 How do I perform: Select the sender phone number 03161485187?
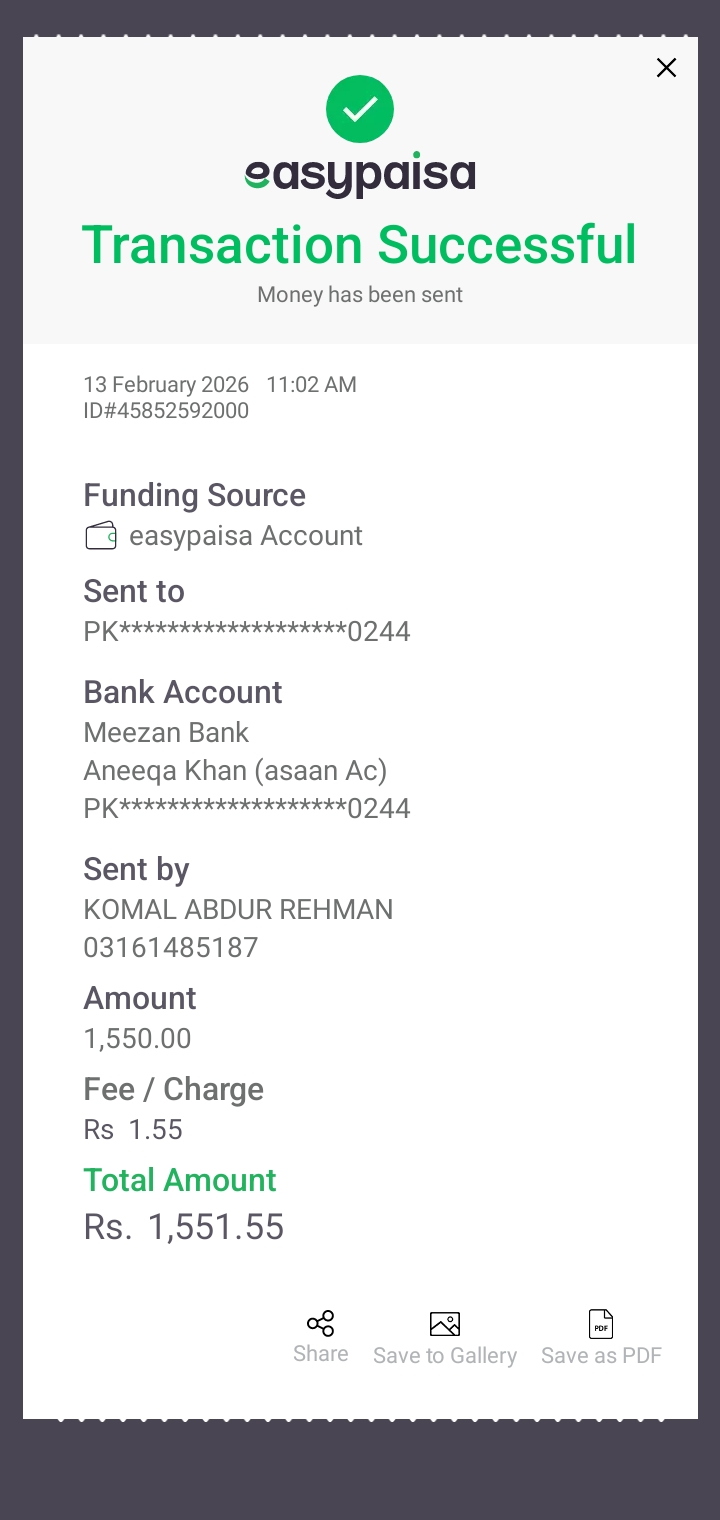coord(171,948)
